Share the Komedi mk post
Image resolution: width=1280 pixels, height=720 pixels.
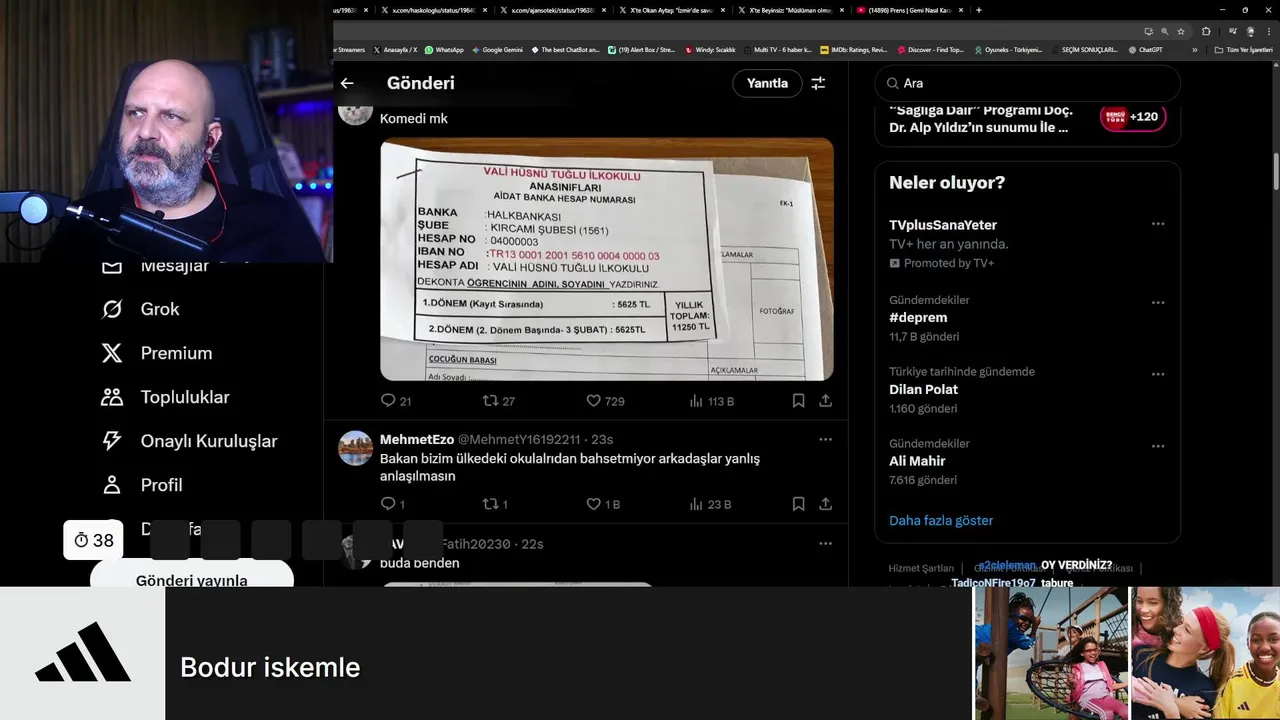point(825,401)
